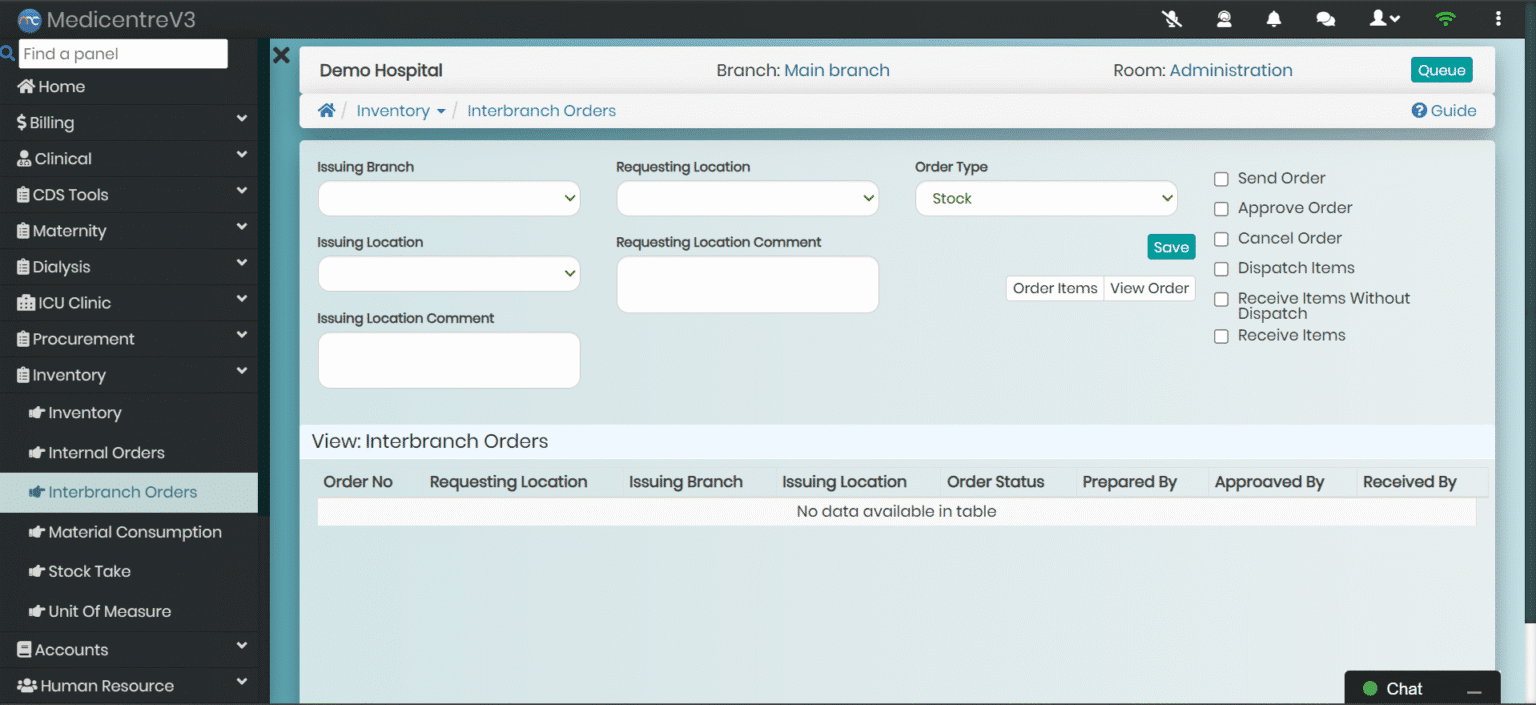Open the Issuing Branch dropdown
The height and width of the screenshot is (705, 1536).
449,198
